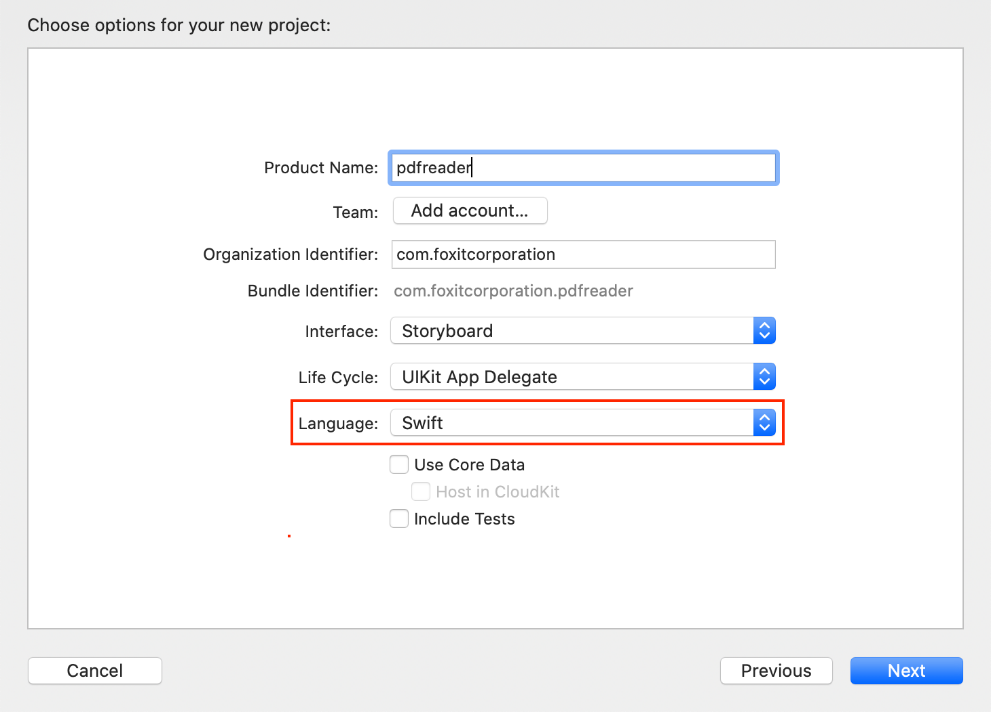The image size is (991, 712).
Task: Focus the Organization Identifier field
Action: [x=583, y=254]
